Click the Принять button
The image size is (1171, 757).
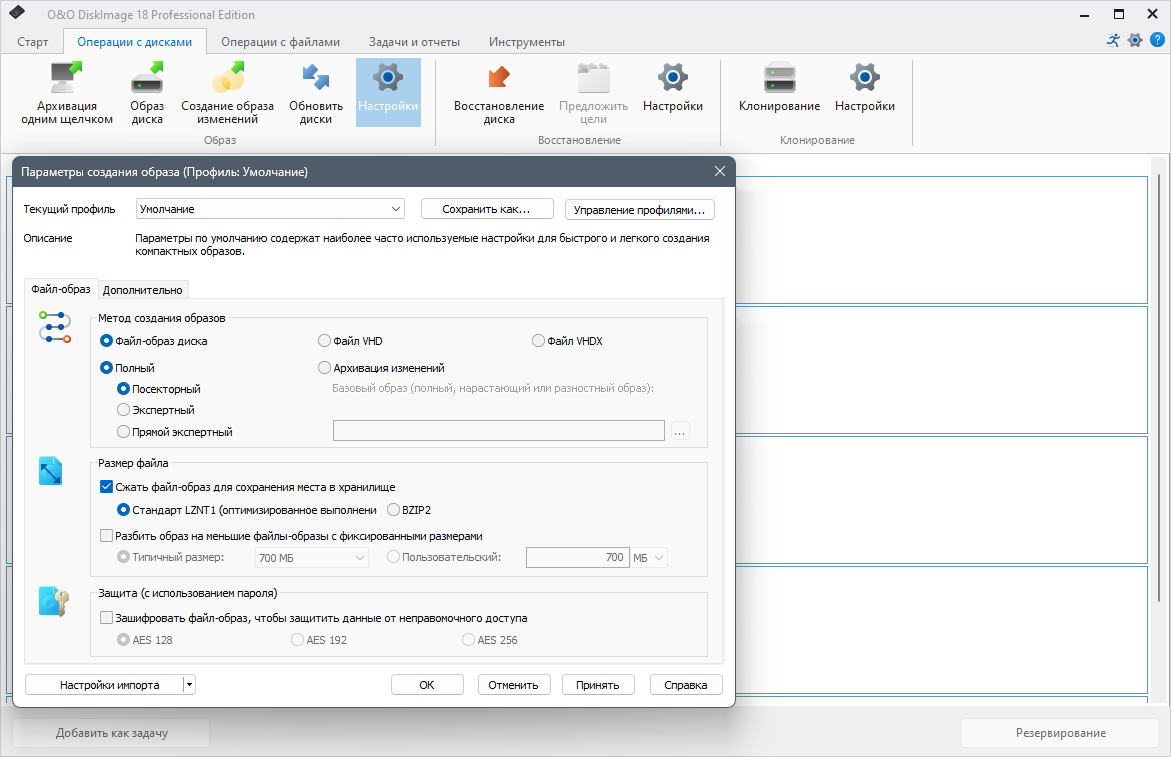point(597,685)
